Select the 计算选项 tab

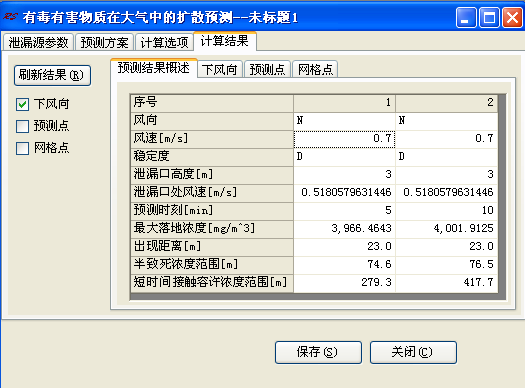point(164,43)
